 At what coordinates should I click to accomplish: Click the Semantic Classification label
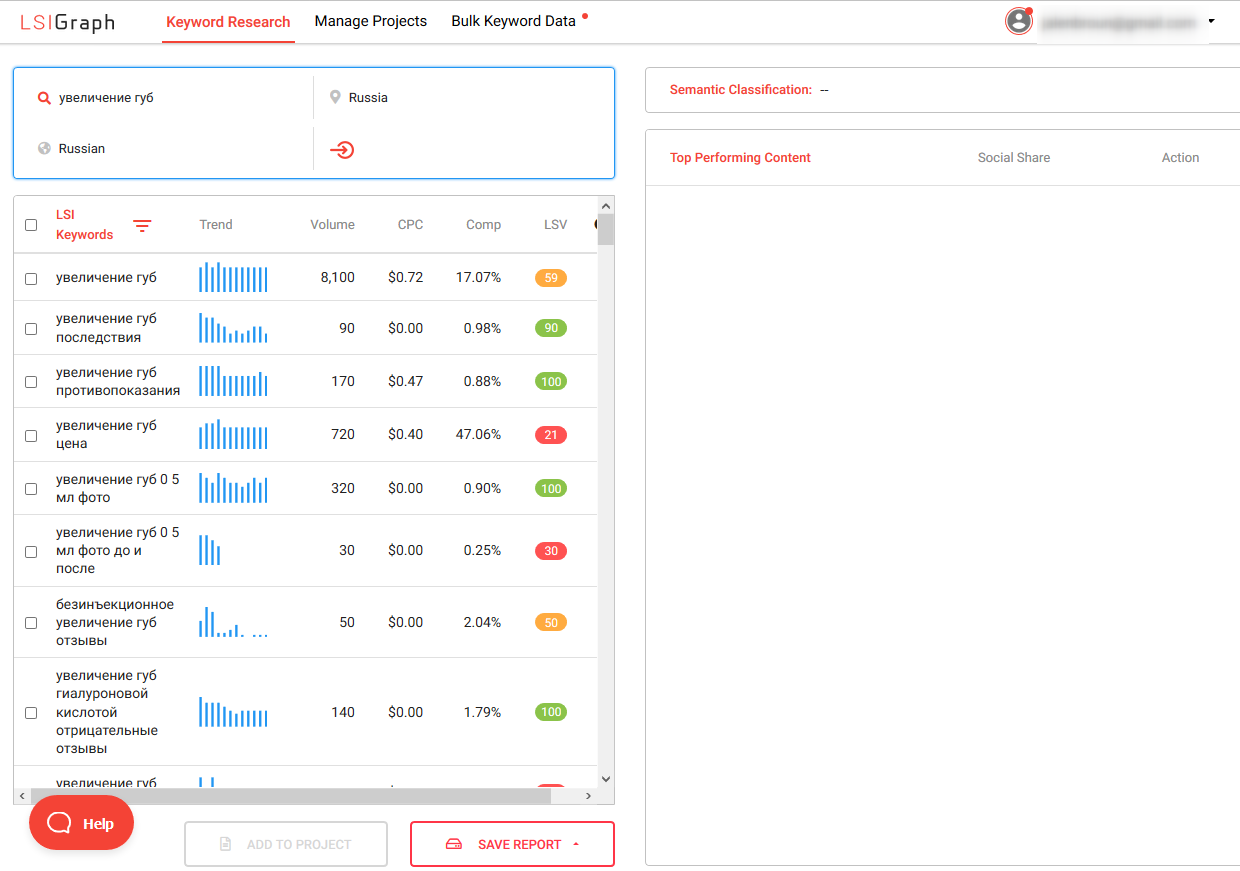tap(741, 90)
